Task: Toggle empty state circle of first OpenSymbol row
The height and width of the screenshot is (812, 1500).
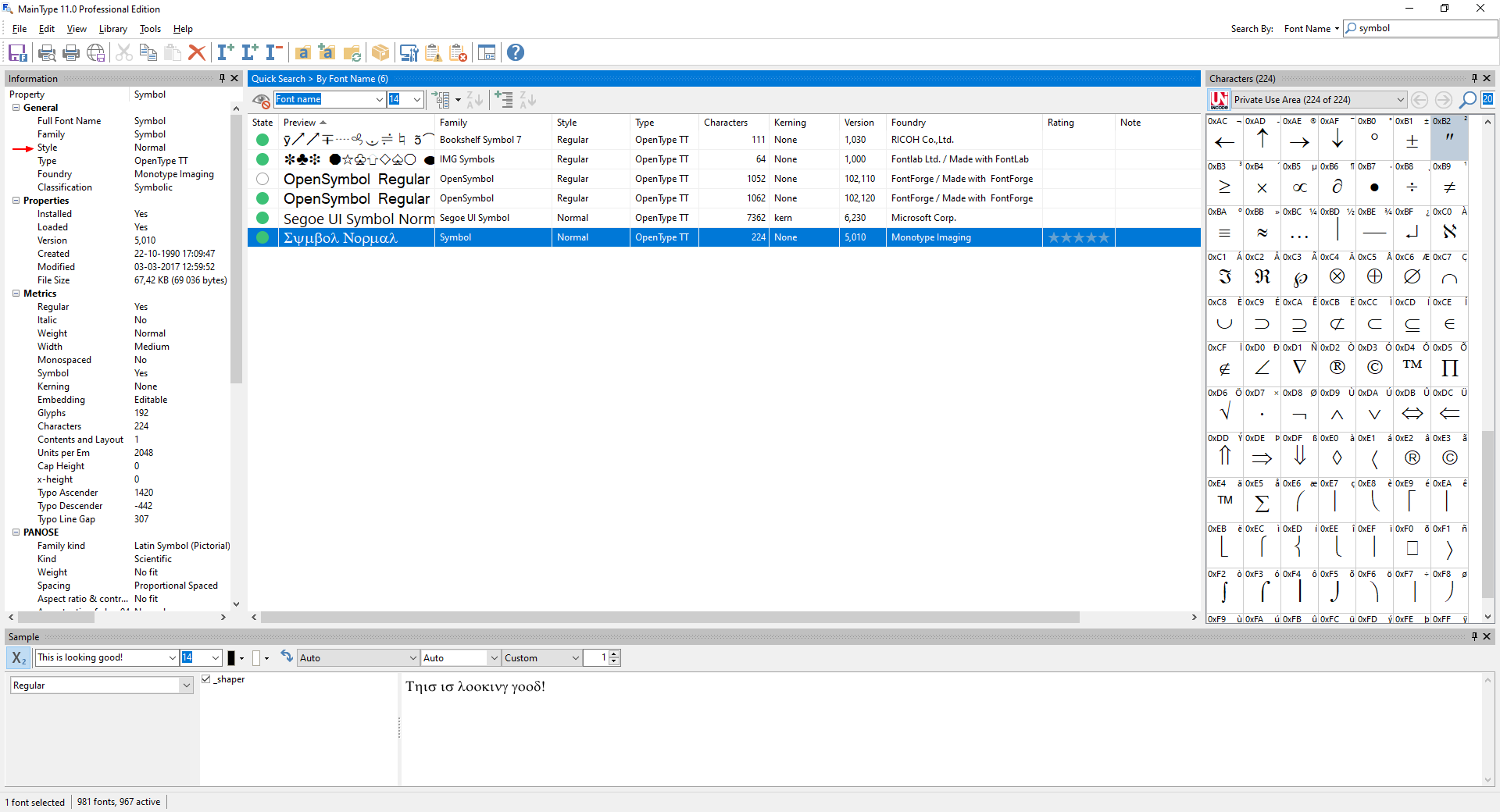Action: 262,179
